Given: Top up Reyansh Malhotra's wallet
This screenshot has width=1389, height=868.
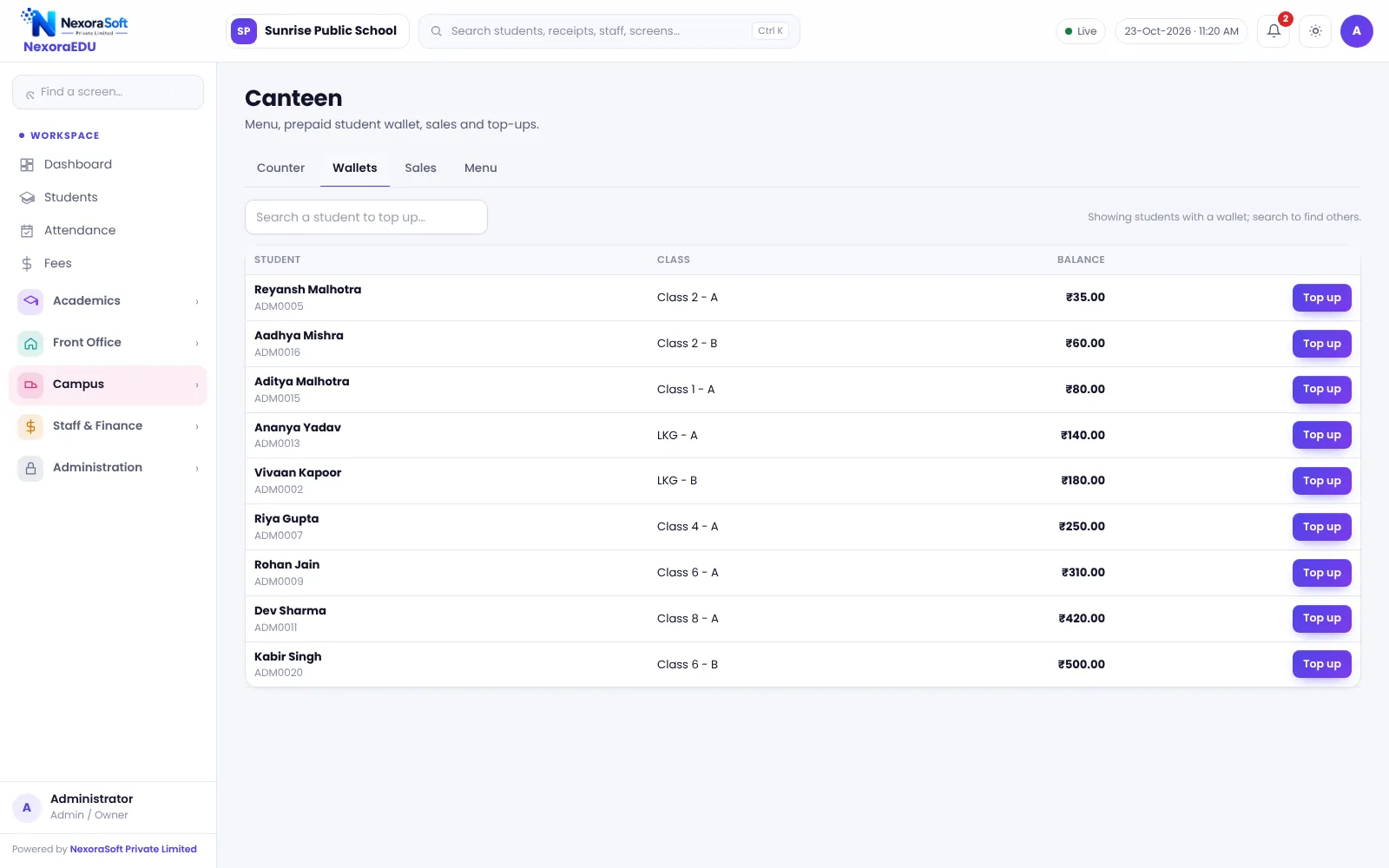Looking at the screenshot, I should point(1321,298).
